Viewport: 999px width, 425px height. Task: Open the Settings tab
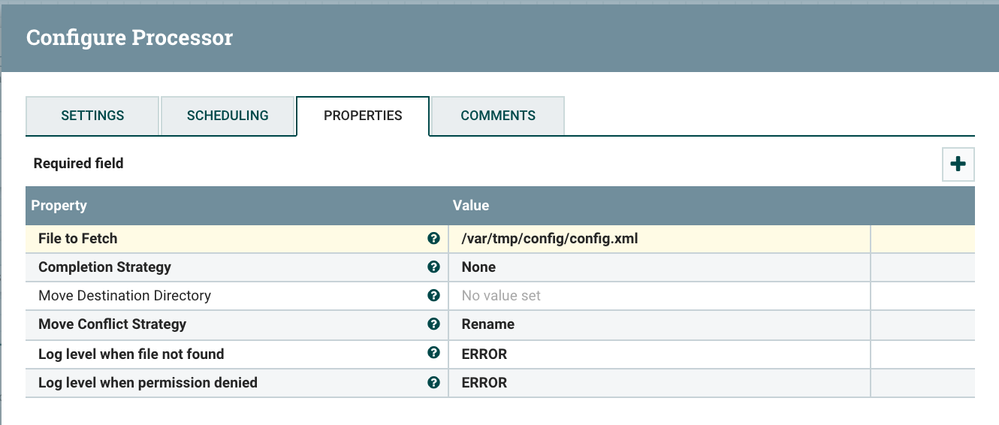point(92,116)
